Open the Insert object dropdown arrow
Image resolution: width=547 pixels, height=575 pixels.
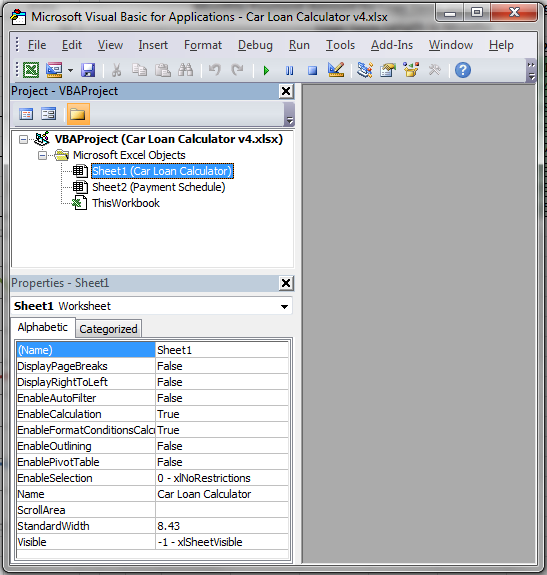coord(70,70)
